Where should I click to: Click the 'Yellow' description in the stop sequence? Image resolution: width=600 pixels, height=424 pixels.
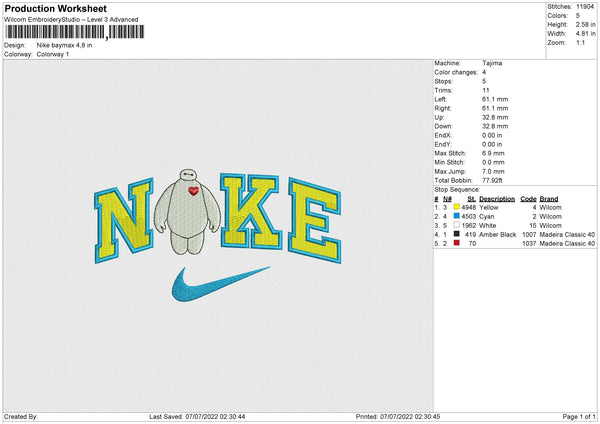click(x=489, y=207)
